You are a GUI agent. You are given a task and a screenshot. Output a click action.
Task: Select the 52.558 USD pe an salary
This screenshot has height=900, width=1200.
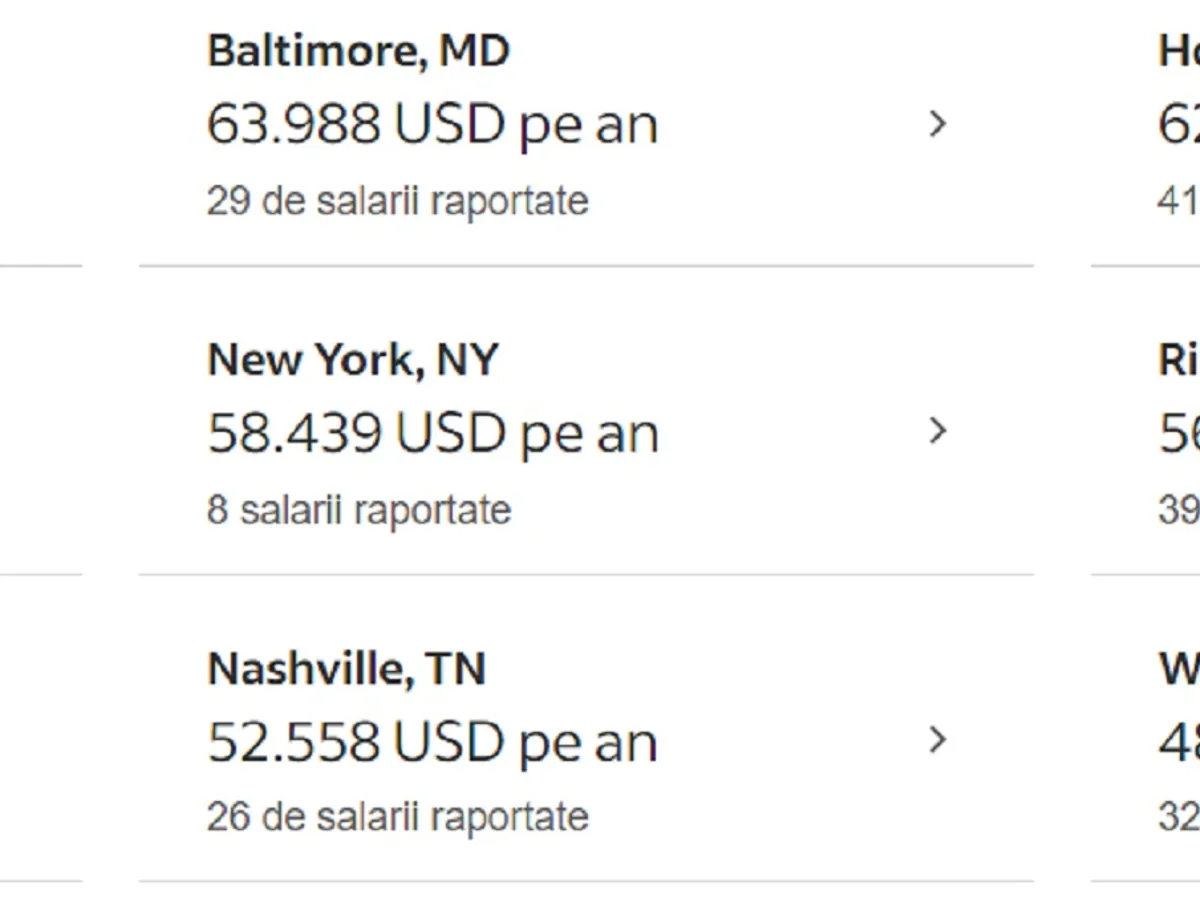click(432, 742)
